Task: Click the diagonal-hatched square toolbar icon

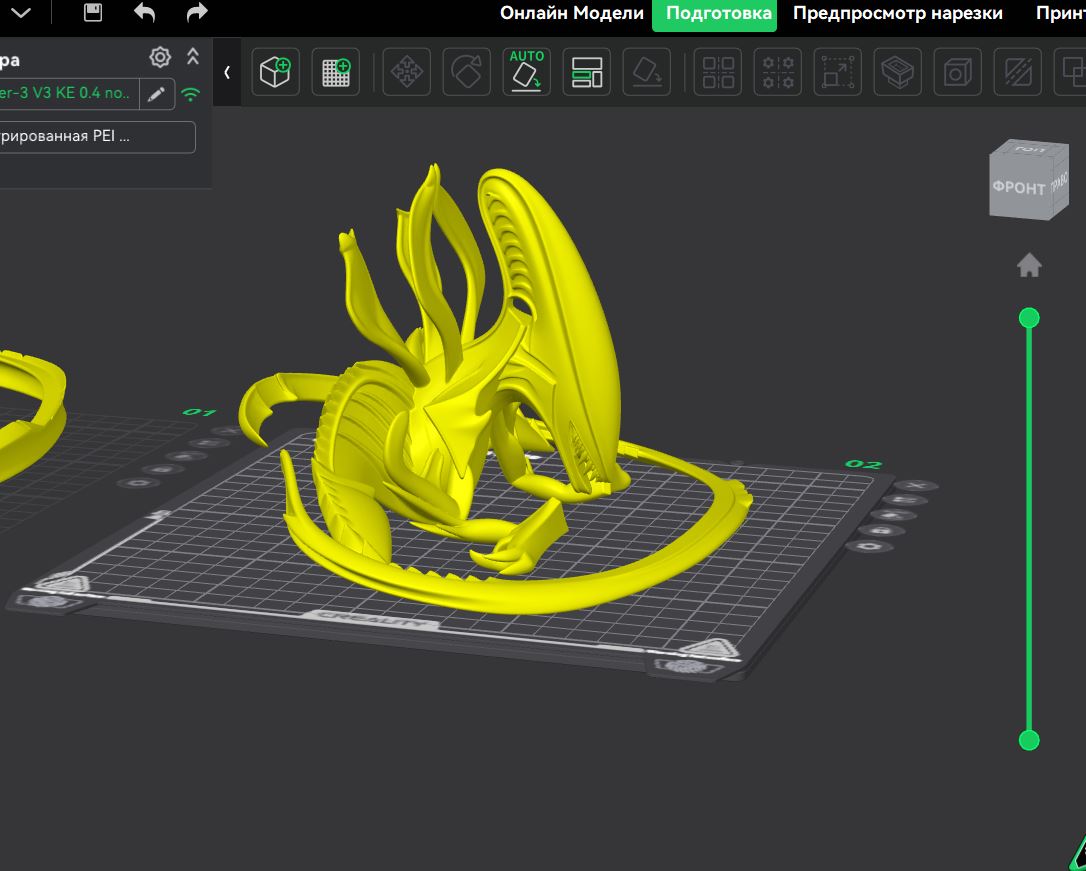Action: tap(1018, 72)
